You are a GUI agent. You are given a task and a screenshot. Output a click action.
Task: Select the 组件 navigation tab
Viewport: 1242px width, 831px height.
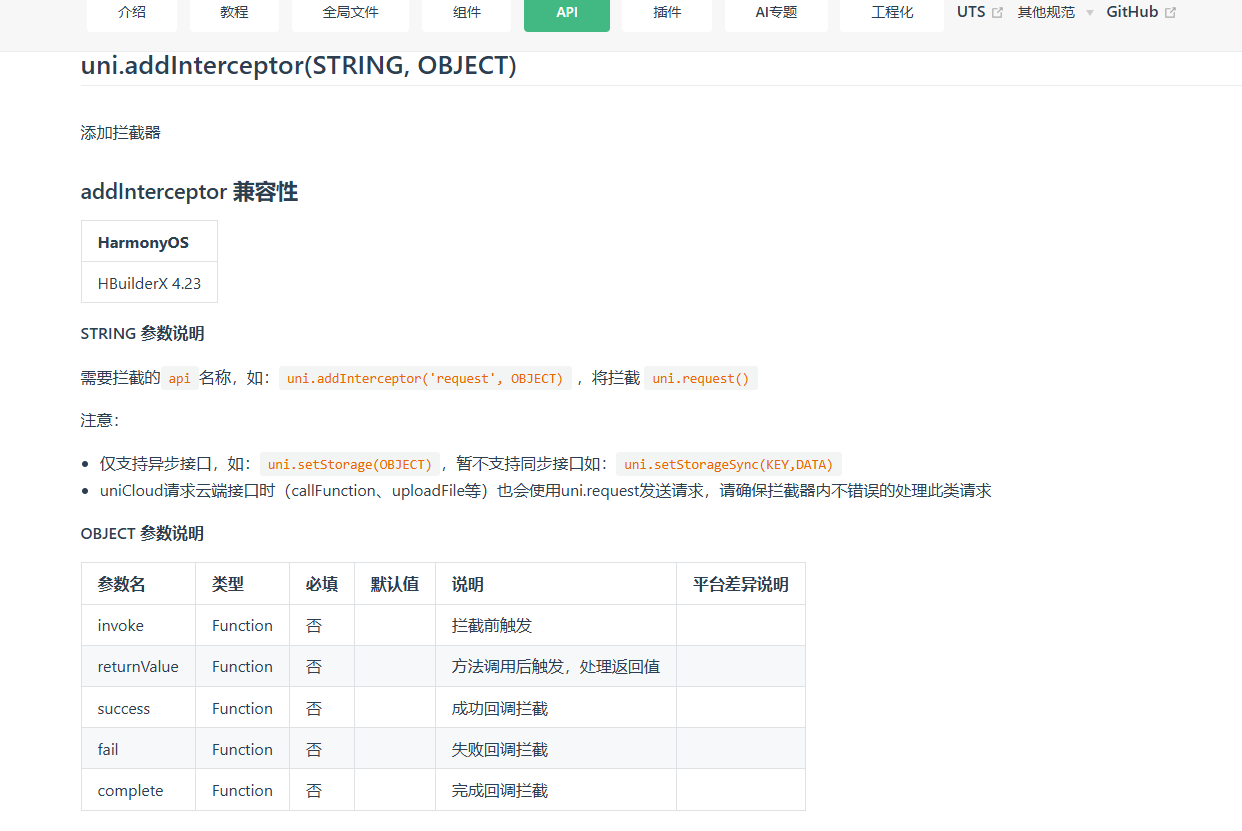[x=467, y=13]
